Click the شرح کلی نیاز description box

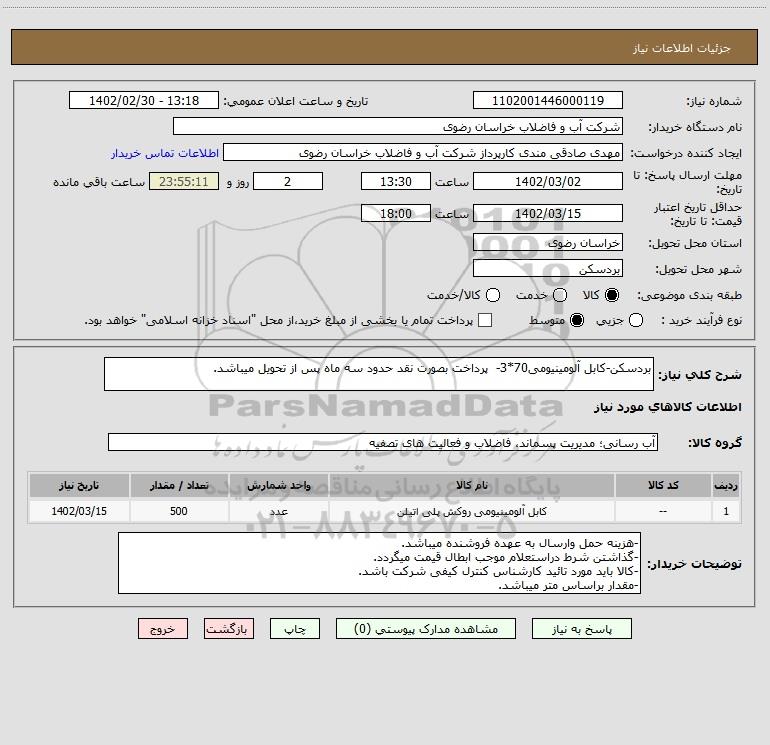[379, 374]
